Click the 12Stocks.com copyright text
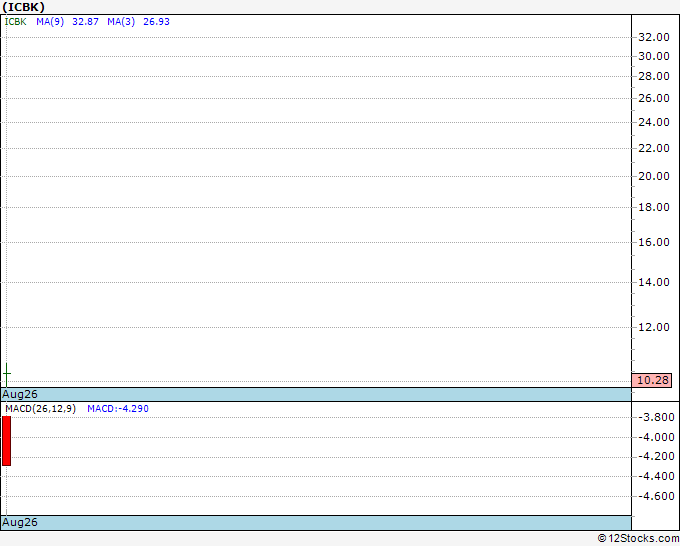 coord(638,539)
